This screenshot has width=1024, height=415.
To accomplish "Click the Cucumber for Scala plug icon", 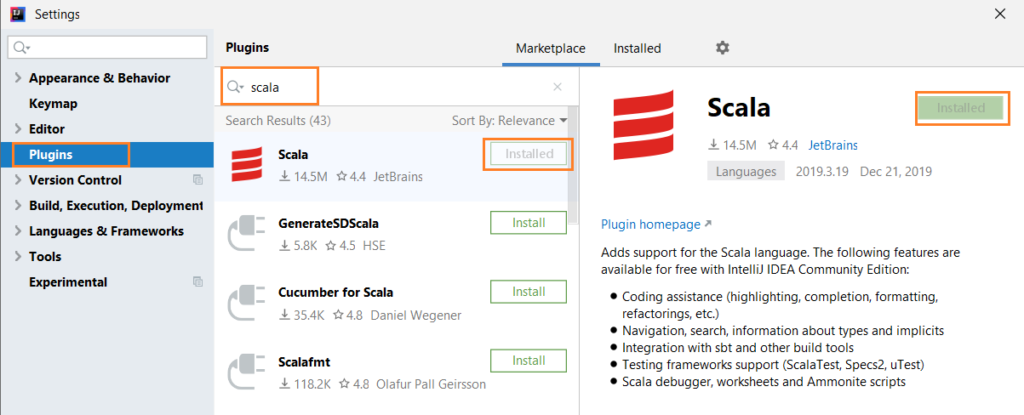I will coord(246,303).
